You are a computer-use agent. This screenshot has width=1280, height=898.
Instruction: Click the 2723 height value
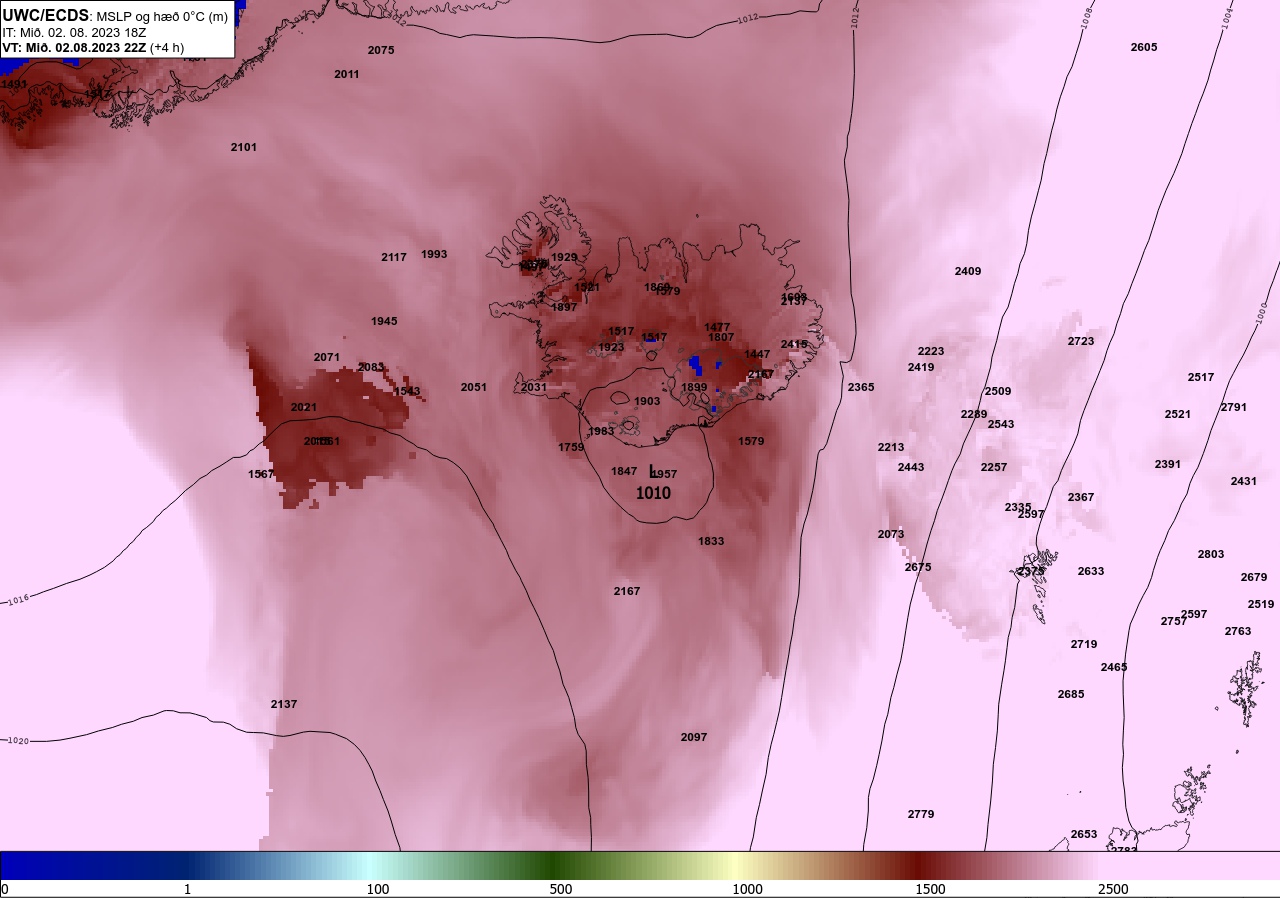tap(1081, 341)
